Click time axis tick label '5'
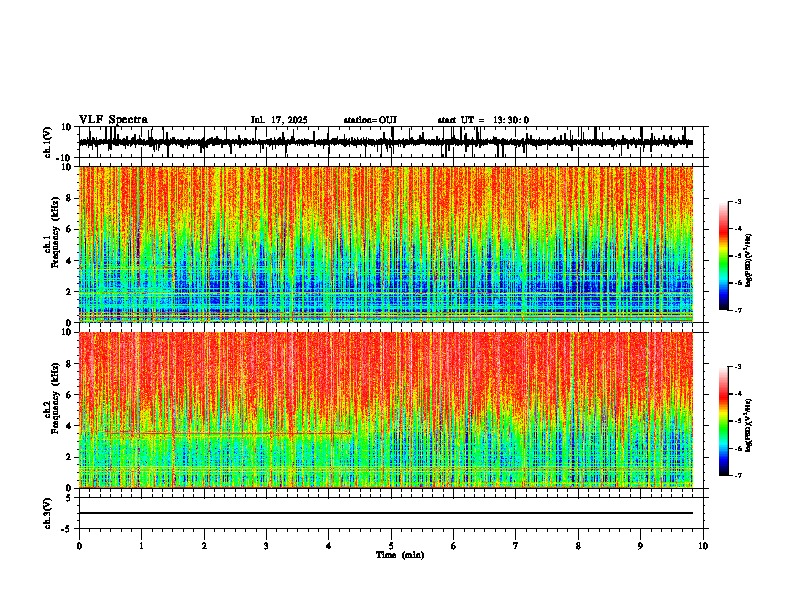Screen dimensions: 792x612 point(391,546)
